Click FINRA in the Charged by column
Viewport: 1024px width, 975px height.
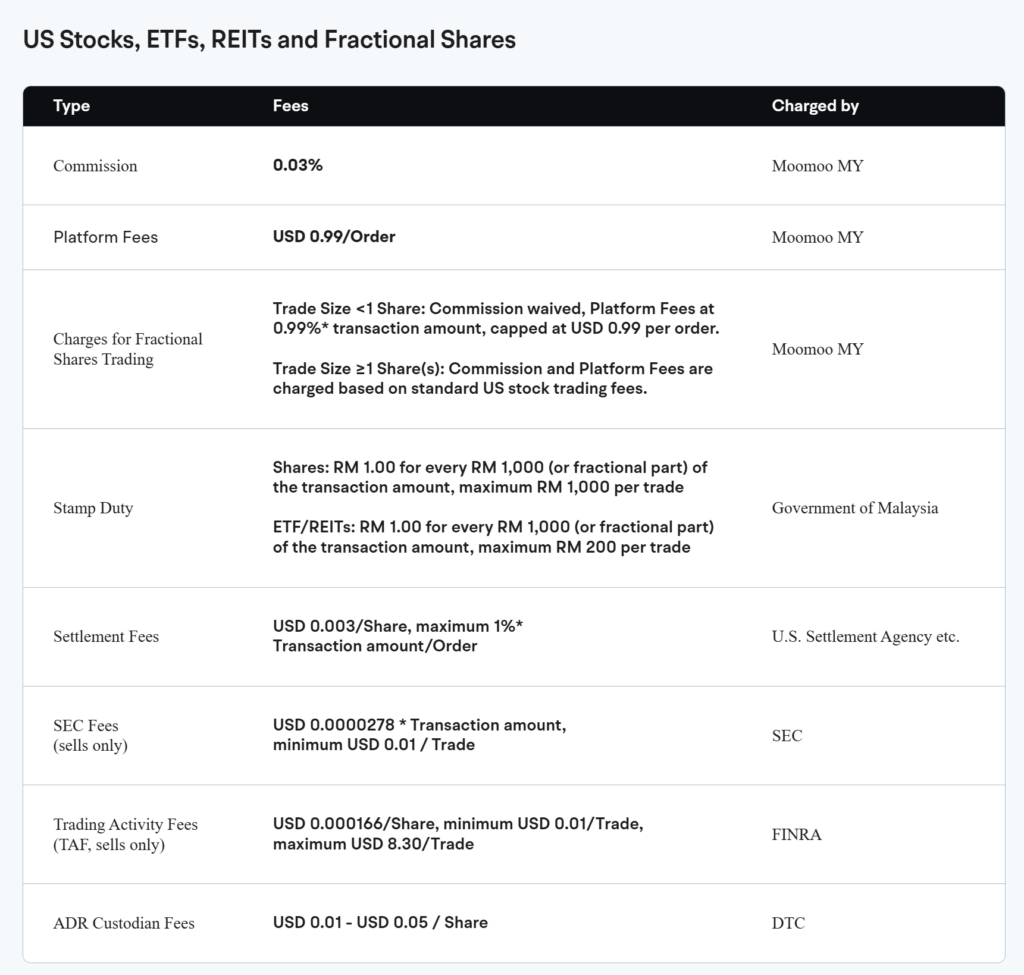(x=797, y=834)
